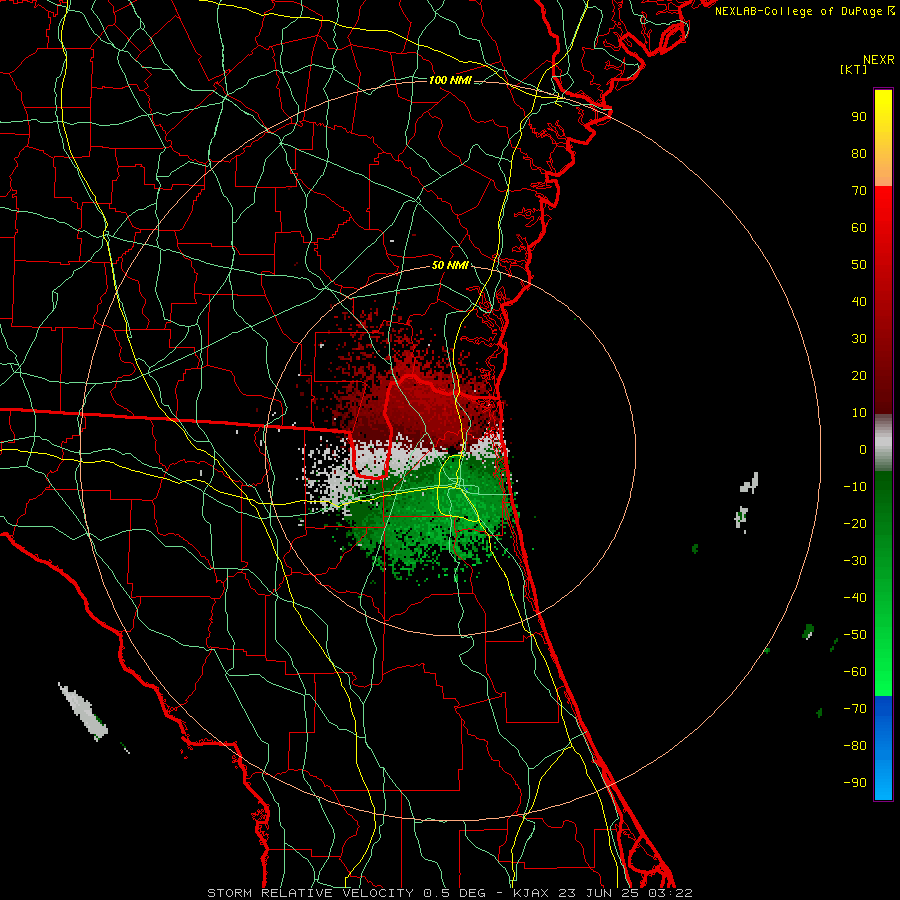900x900 pixels.
Task: Click the NEXLAB-College of DuPage header text
Action: [x=798, y=11]
